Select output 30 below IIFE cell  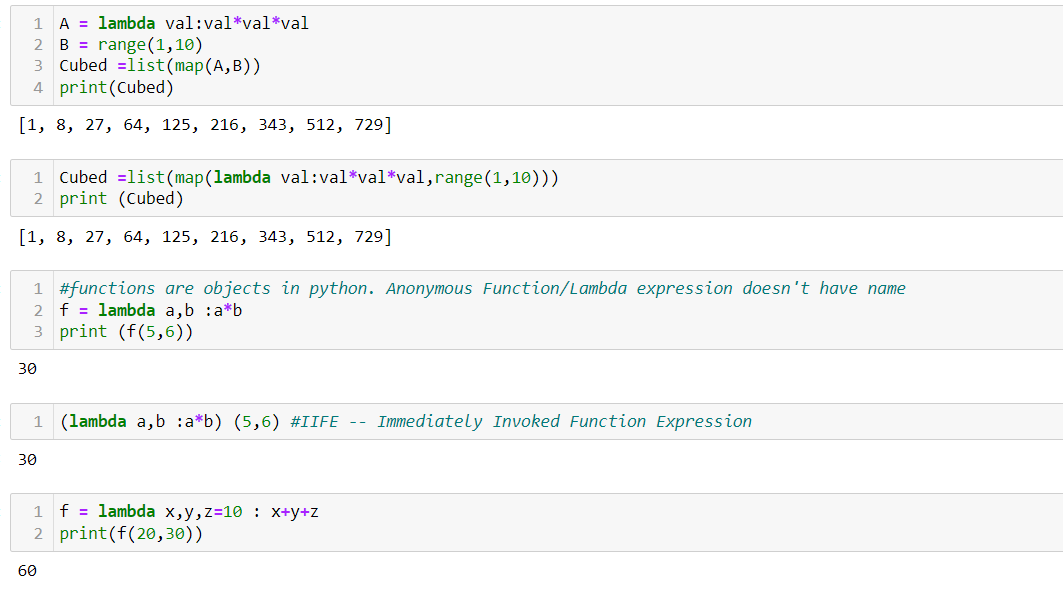click(x=27, y=460)
